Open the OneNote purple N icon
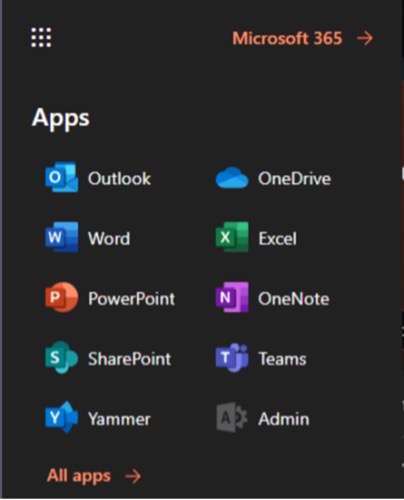This screenshot has height=500, width=404. 232,297
